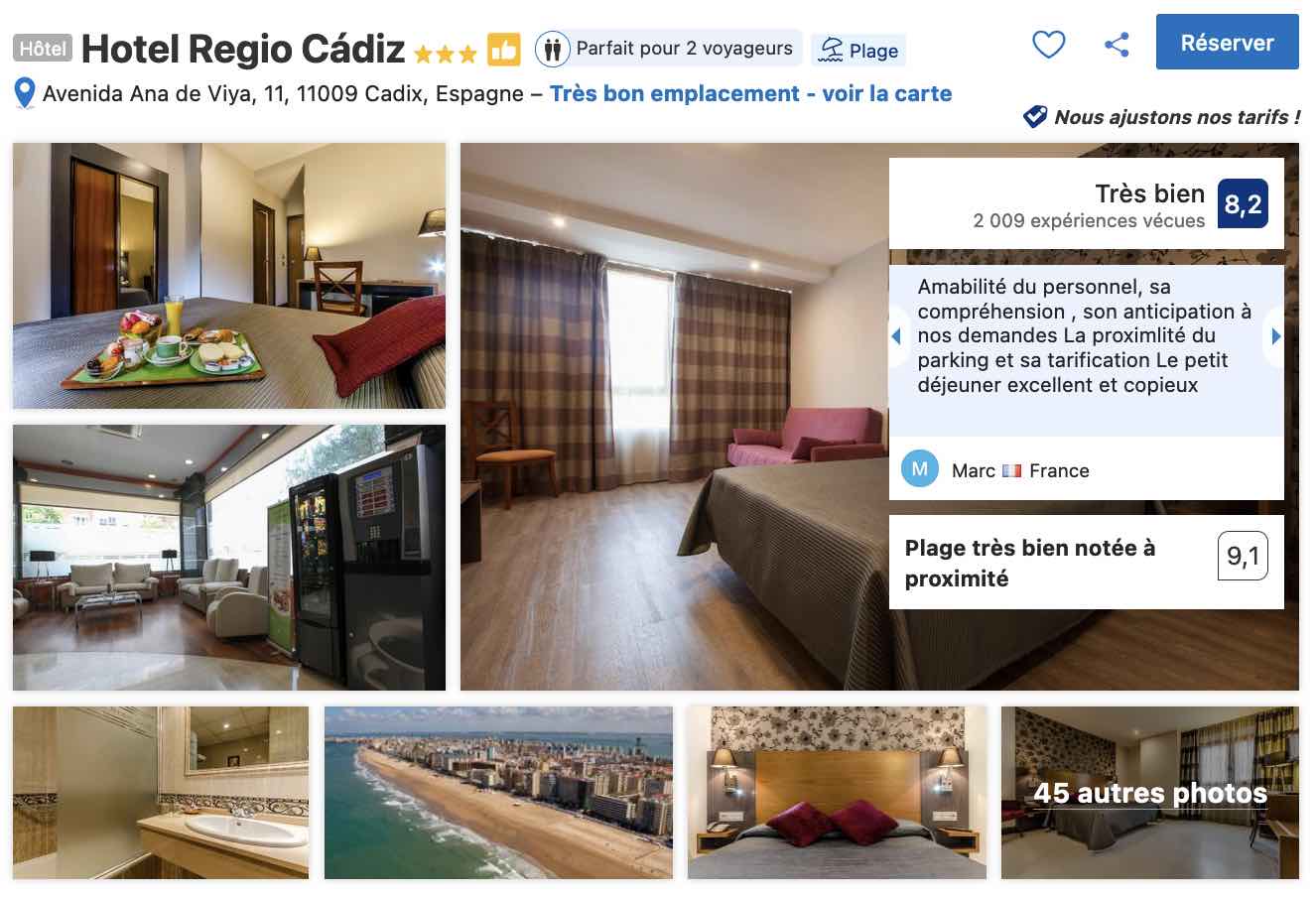This screenshot has width=1316, height=897.
Task: Open the breakfast tray room photo
Action: click(x=229, y=276)
